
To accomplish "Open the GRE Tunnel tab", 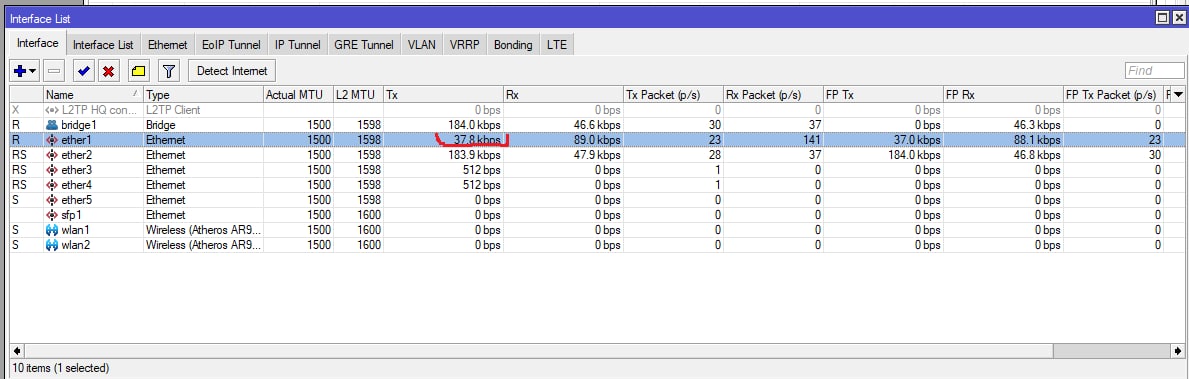I will coord(364,45).
